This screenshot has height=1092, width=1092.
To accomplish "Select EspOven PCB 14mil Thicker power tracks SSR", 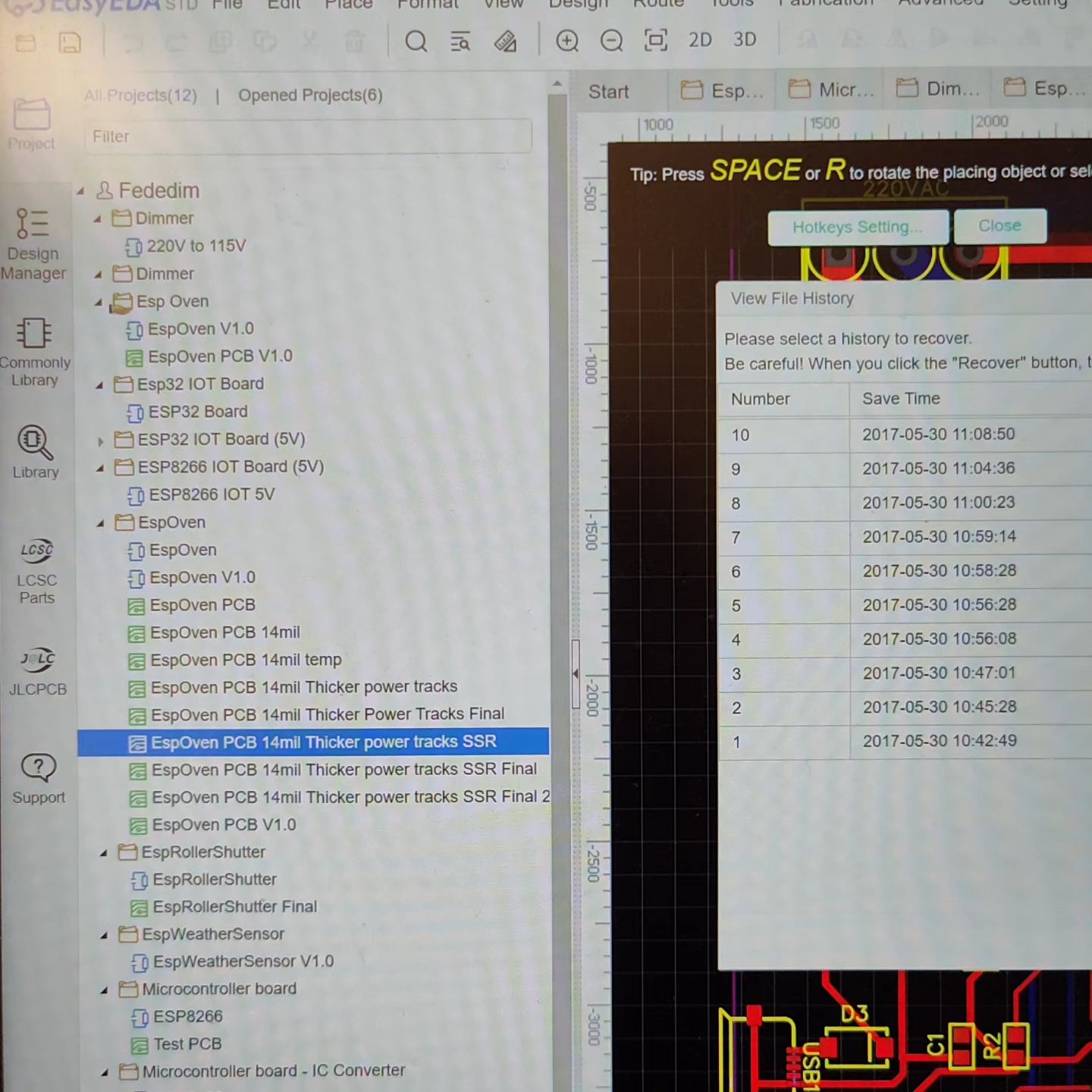I will (313, 742).
